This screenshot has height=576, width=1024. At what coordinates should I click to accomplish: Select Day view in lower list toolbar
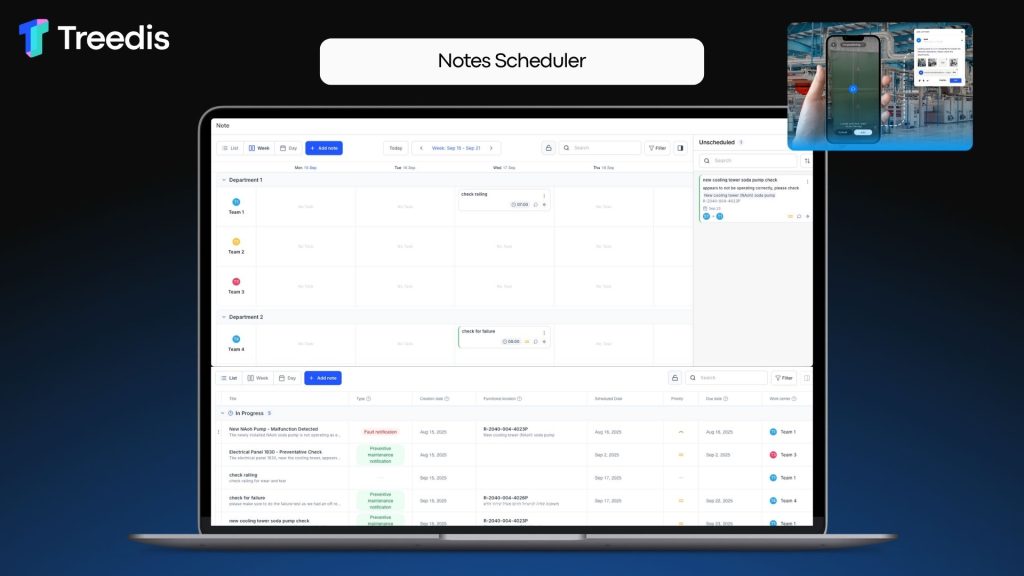click(x=288, y=378)
